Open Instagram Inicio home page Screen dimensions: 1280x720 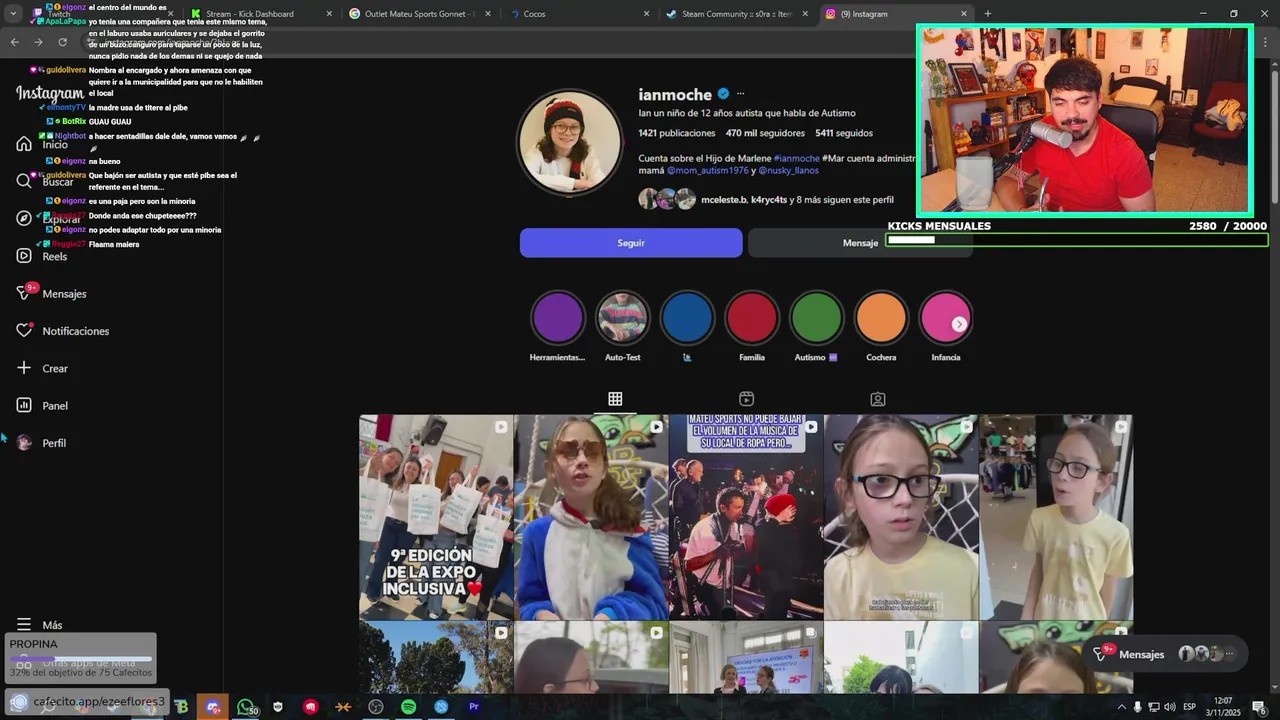[42, 144]
